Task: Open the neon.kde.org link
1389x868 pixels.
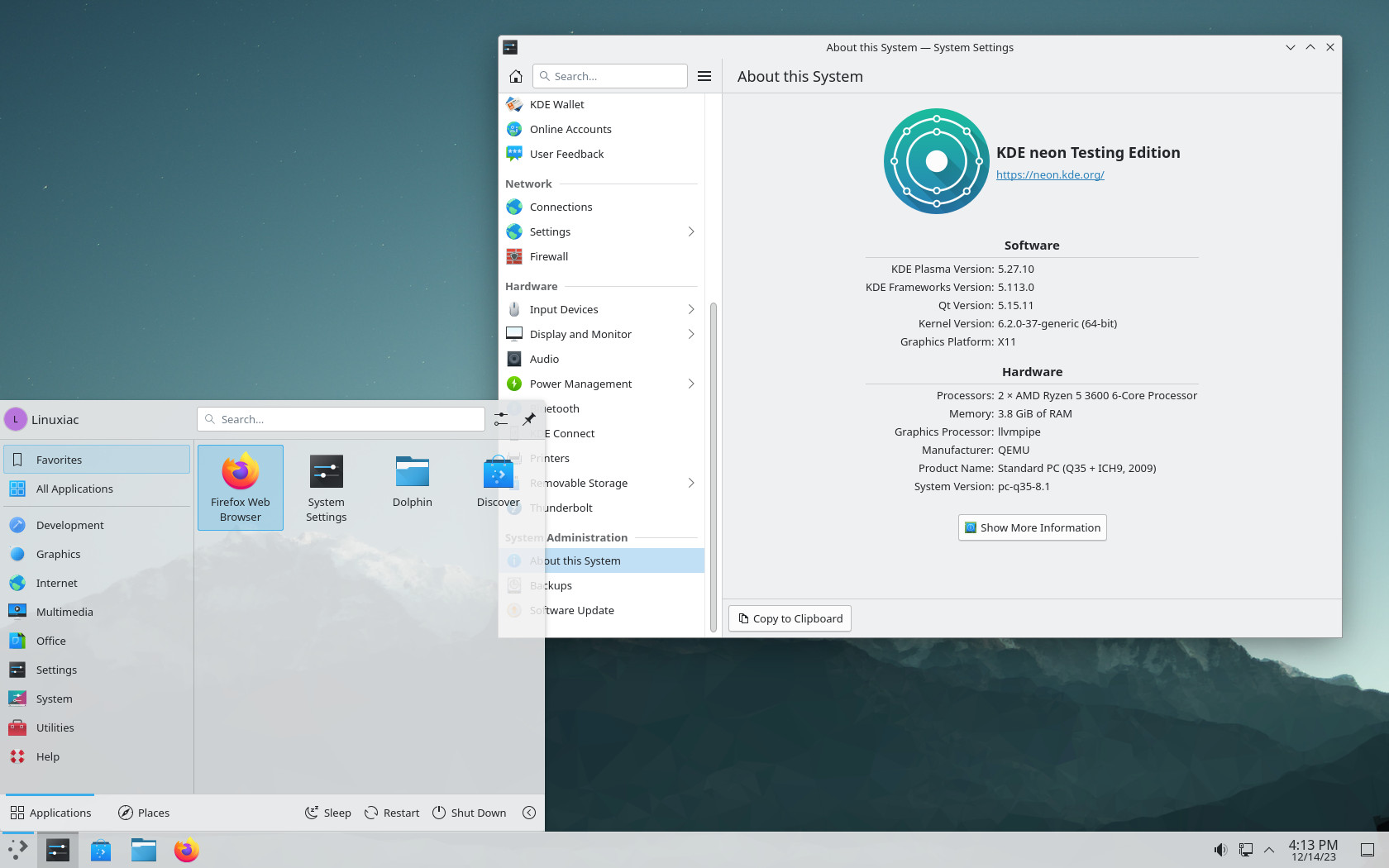Action: point(1050,174)
